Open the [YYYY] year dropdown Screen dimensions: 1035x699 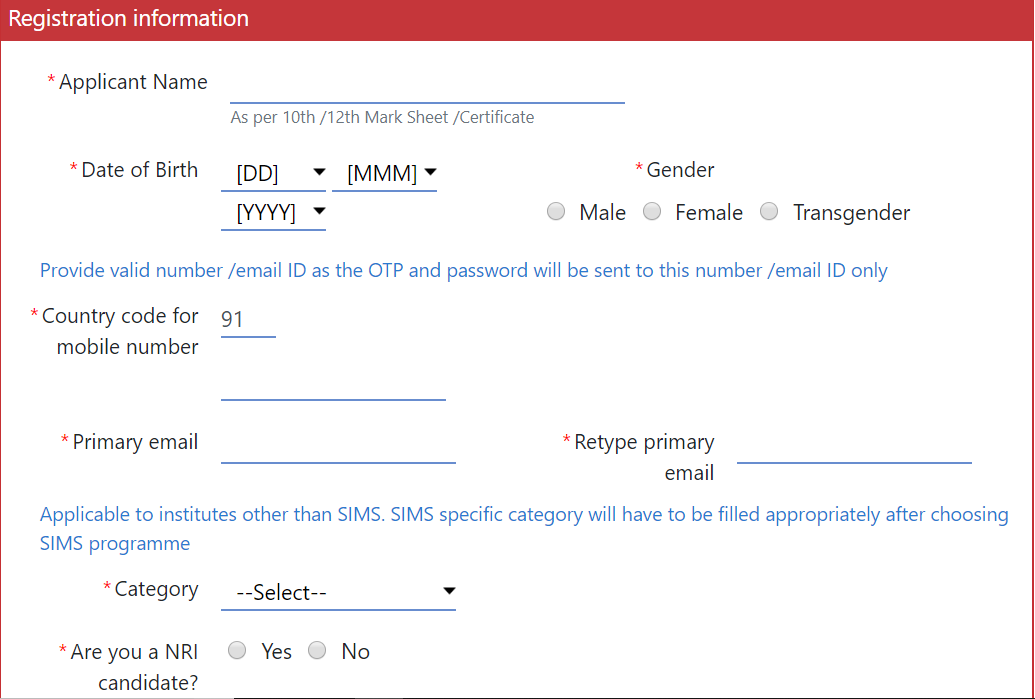point(273,213)
